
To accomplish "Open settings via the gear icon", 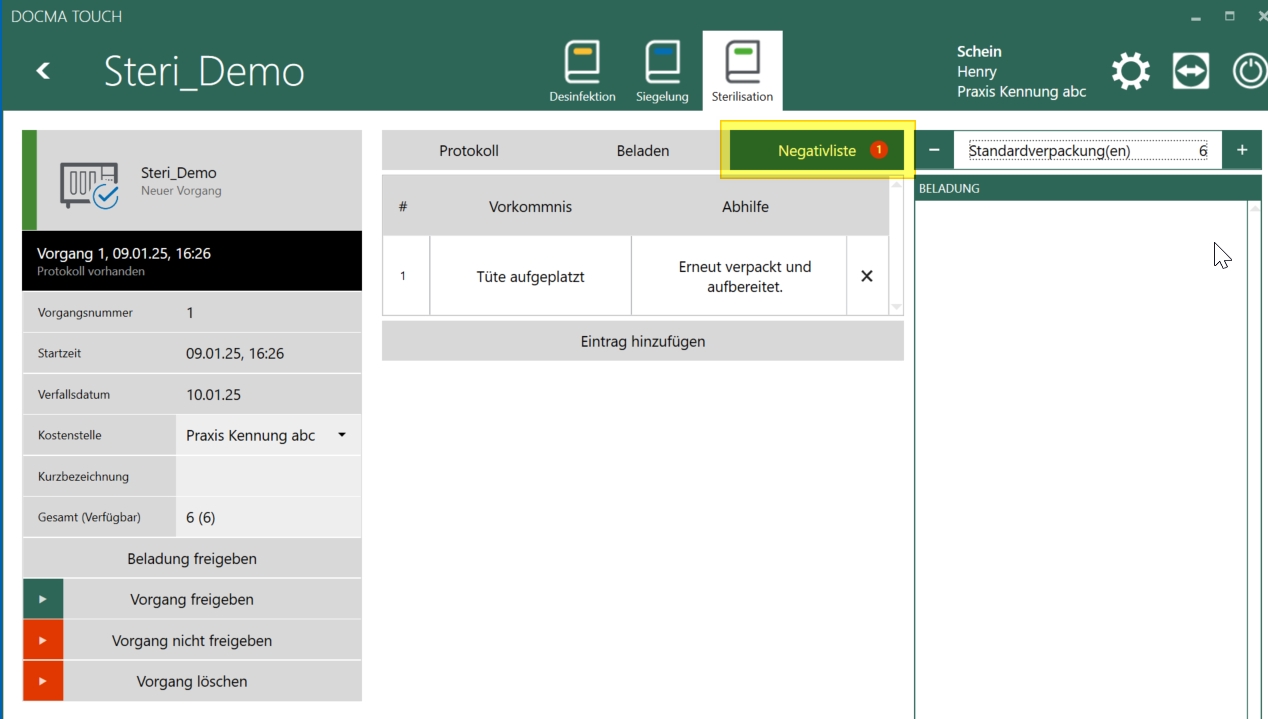I will point(1131,71).
